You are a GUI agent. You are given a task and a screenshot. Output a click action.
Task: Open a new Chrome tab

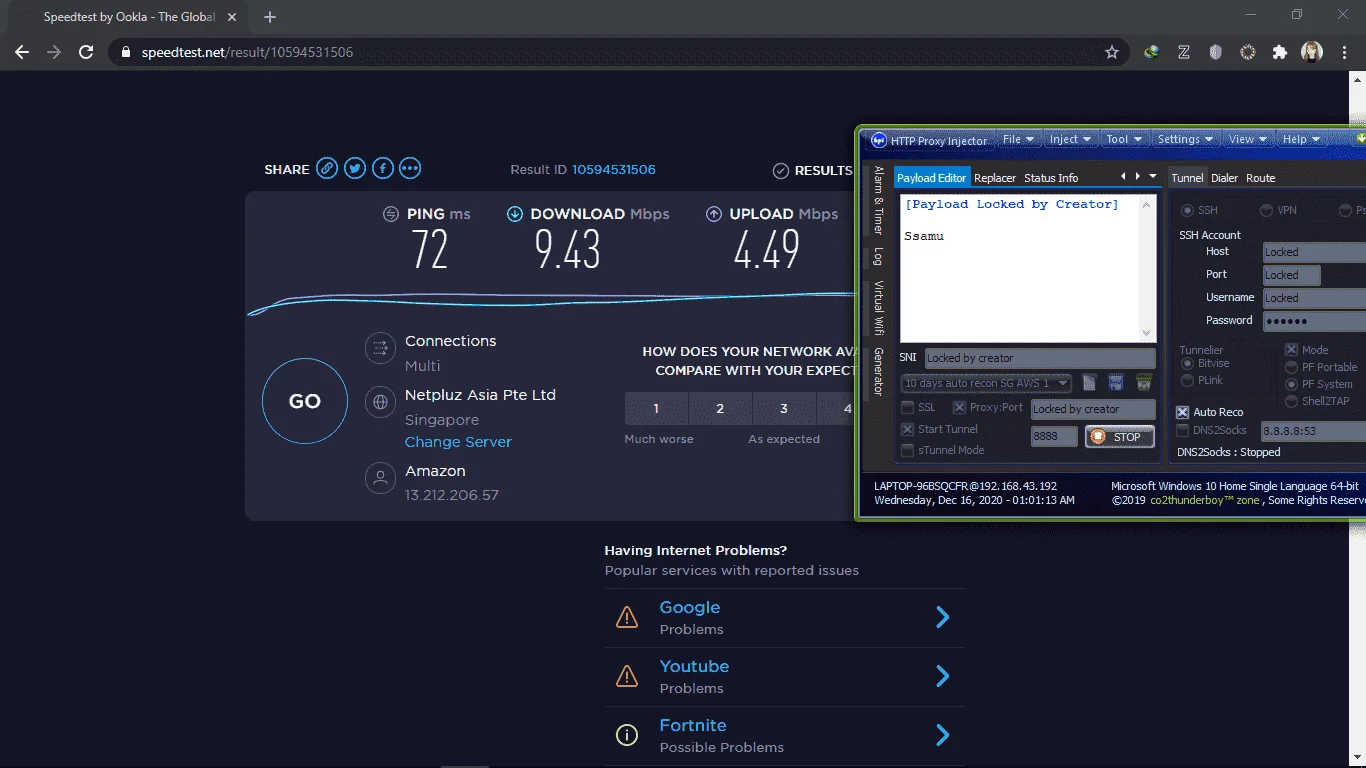(x=270, y=17)
